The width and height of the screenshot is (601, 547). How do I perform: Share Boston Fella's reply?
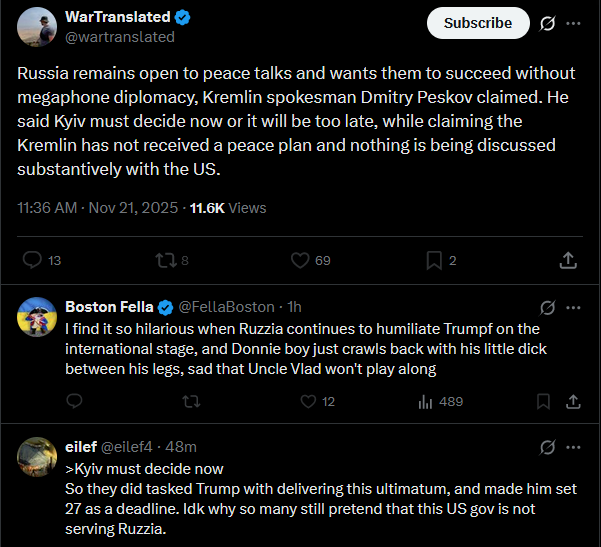coord(573,401)
